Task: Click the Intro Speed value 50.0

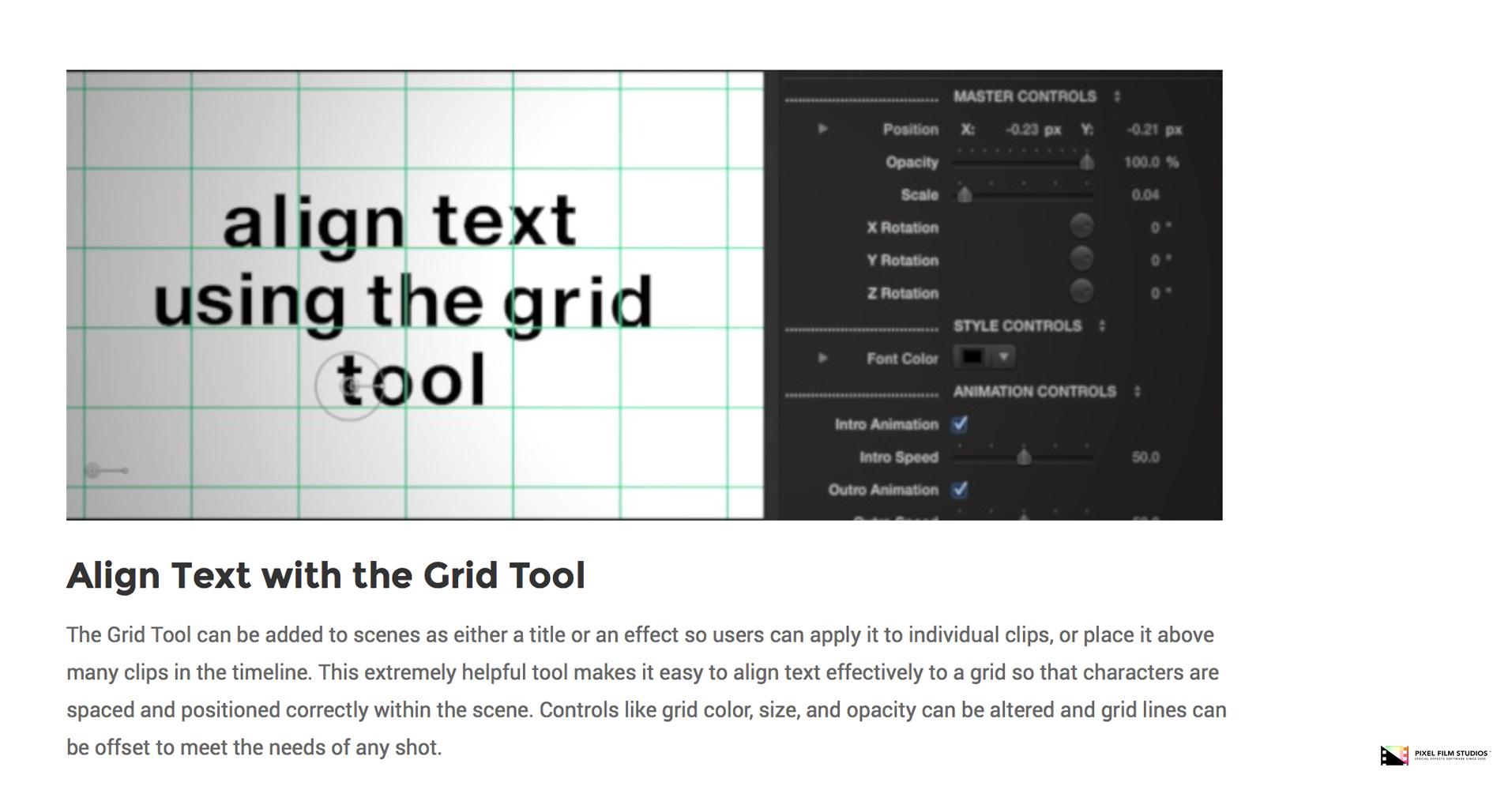Action: 1145,457
